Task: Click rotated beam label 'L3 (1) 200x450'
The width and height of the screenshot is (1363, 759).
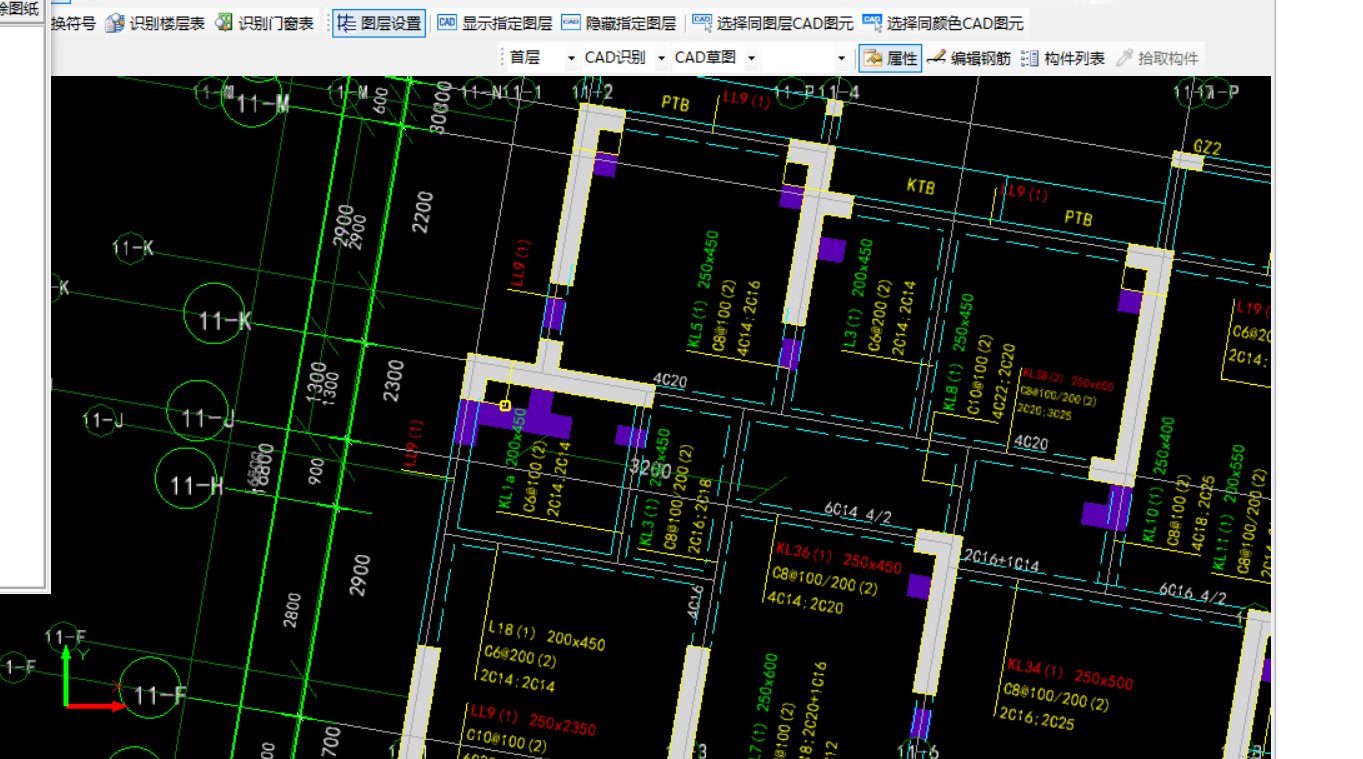Action: pos(859,295)
